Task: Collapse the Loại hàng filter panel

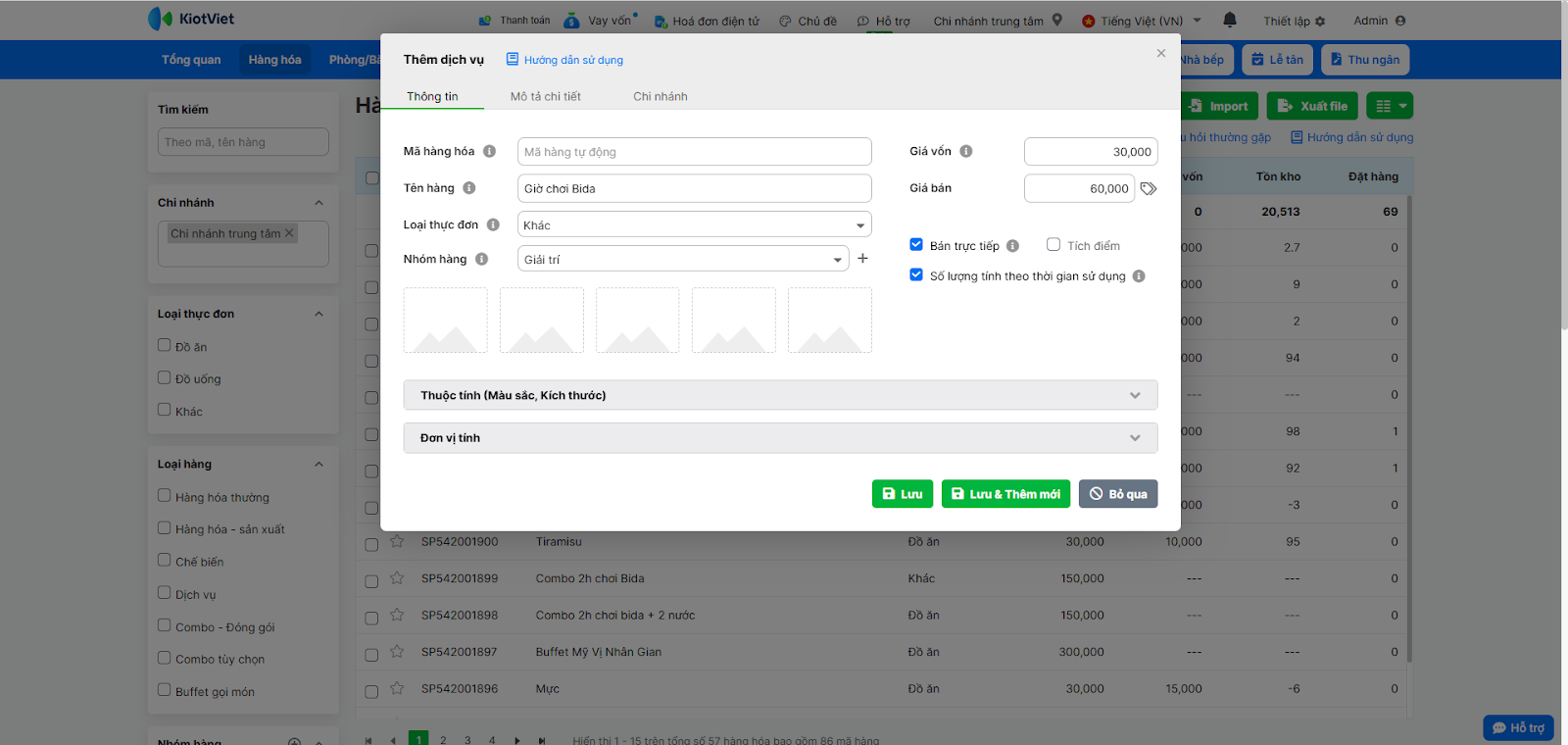Action: tap(318, 465)
